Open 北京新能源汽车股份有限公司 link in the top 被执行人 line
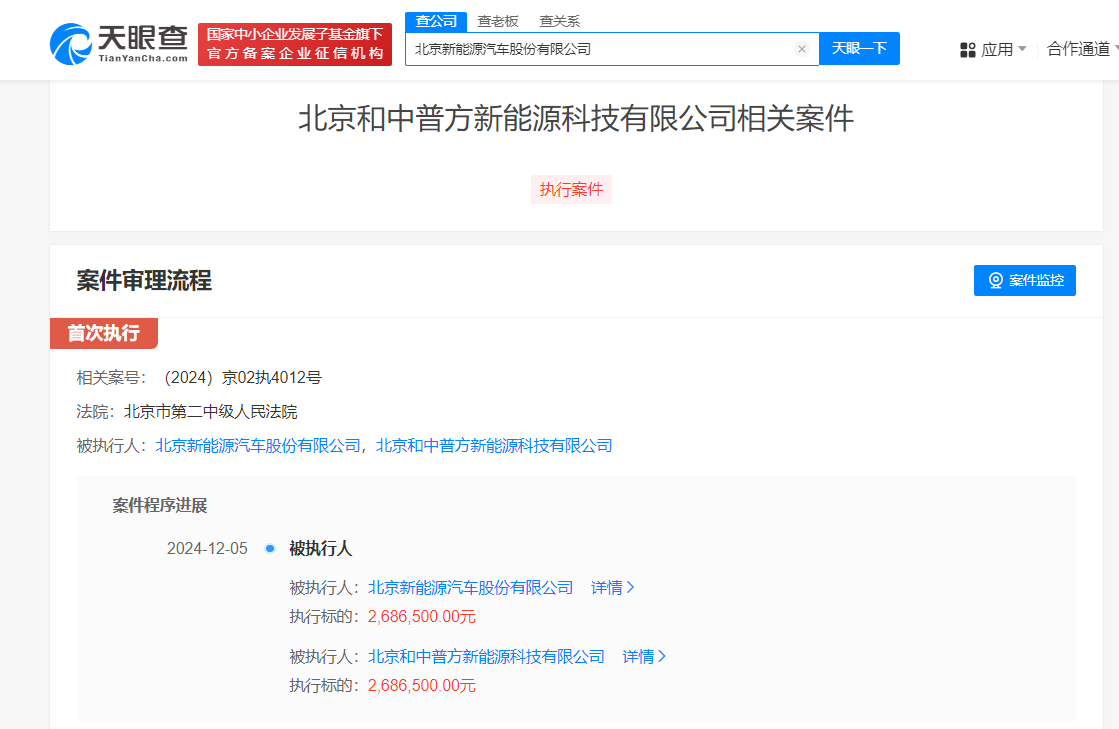1119x729 pixels. point(258,446)
